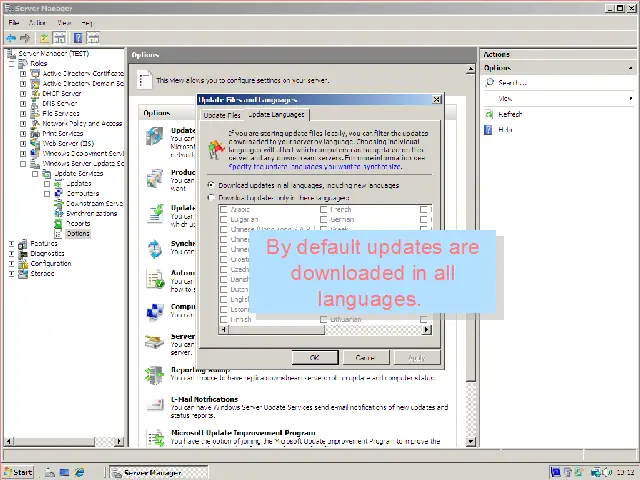640x480 pixels.
Task: Click Options pane scroll down arrow
Action: click(471, 442)
